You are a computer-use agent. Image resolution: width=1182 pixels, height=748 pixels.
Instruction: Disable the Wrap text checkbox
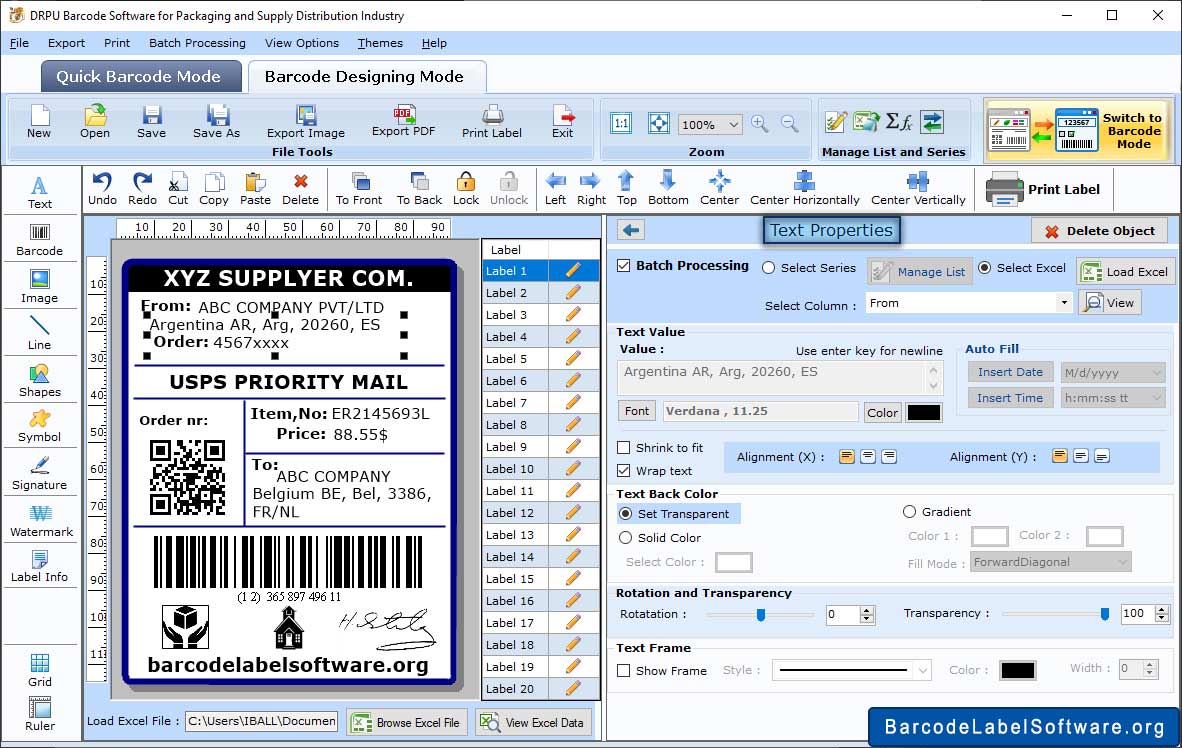(623, 471)
